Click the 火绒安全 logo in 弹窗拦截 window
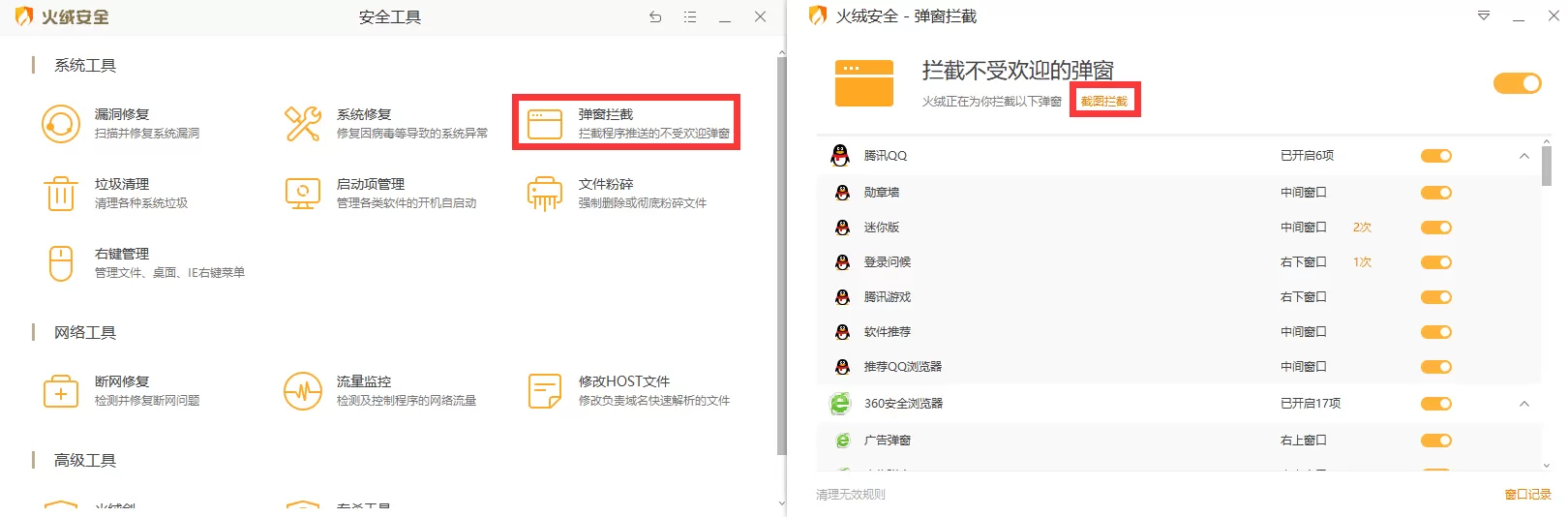The height and width of the screenshot is (517, 1568). pos(818,15)
